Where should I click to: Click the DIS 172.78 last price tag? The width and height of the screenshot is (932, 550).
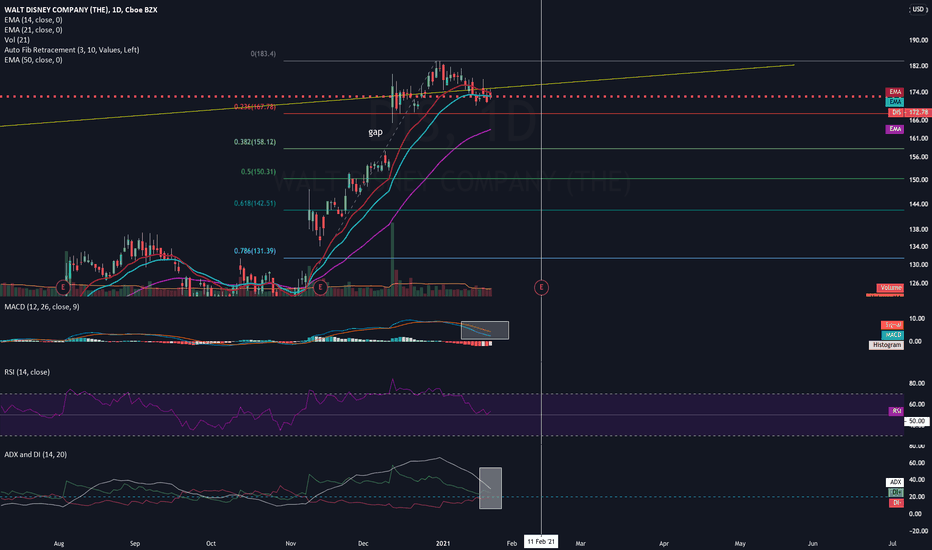[x=909, y=112]
